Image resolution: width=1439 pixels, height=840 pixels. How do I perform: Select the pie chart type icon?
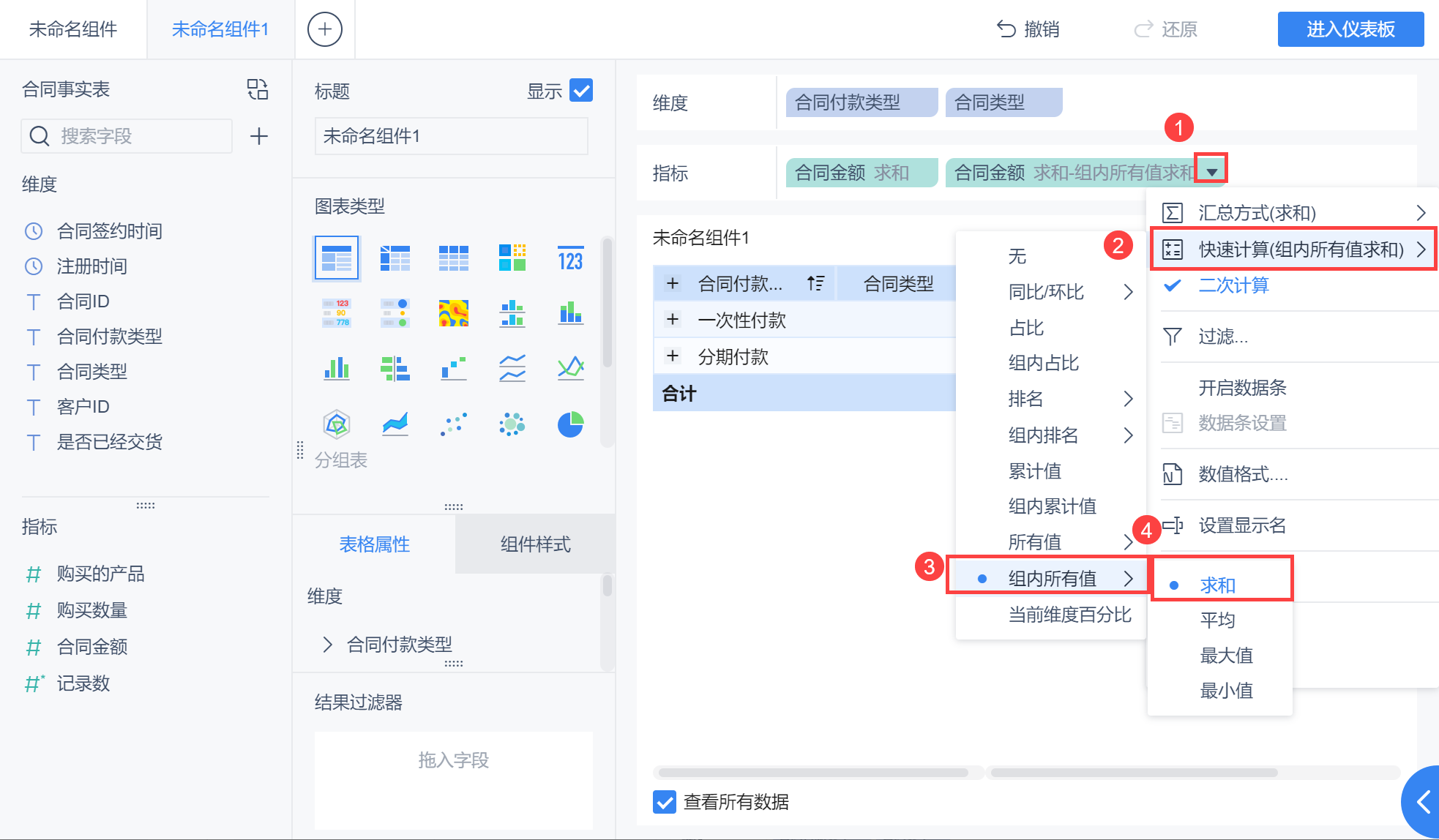(570, 424)
